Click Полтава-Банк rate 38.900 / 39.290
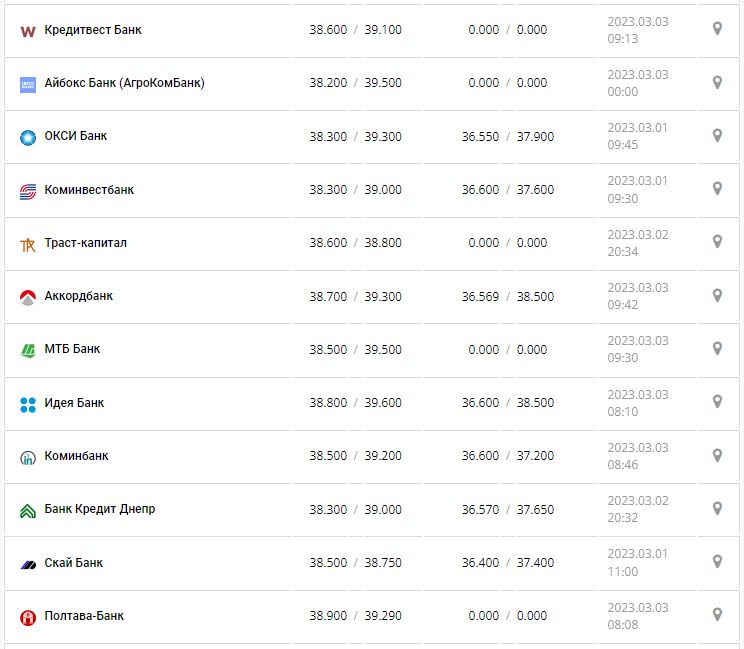Viewport: 744px width, 649px height. click(355, 616)
